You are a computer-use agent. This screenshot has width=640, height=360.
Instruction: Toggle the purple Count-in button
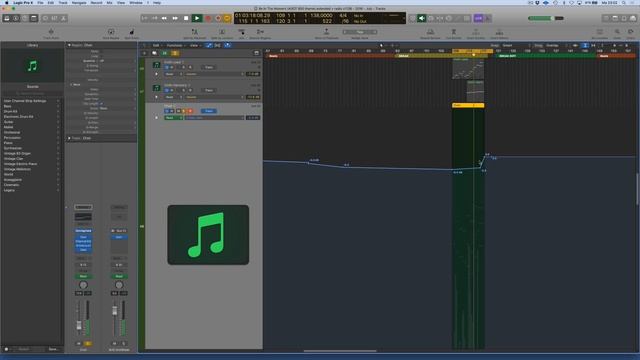click(x=478, y=18)
